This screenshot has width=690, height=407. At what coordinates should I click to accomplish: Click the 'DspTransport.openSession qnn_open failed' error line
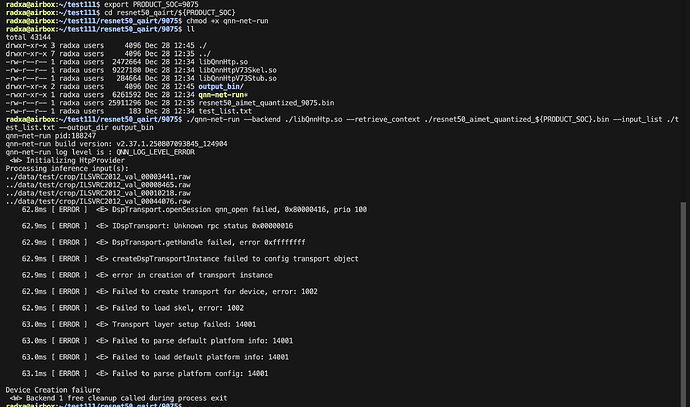(194, 209)
